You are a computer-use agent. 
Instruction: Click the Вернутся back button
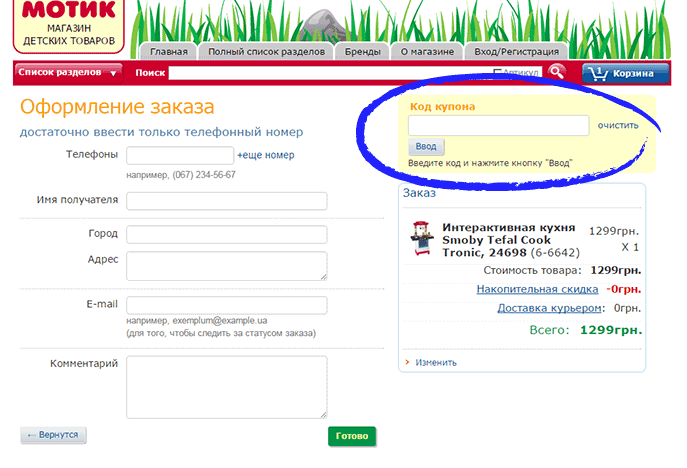pyautogui.click(x=55, y=435)
